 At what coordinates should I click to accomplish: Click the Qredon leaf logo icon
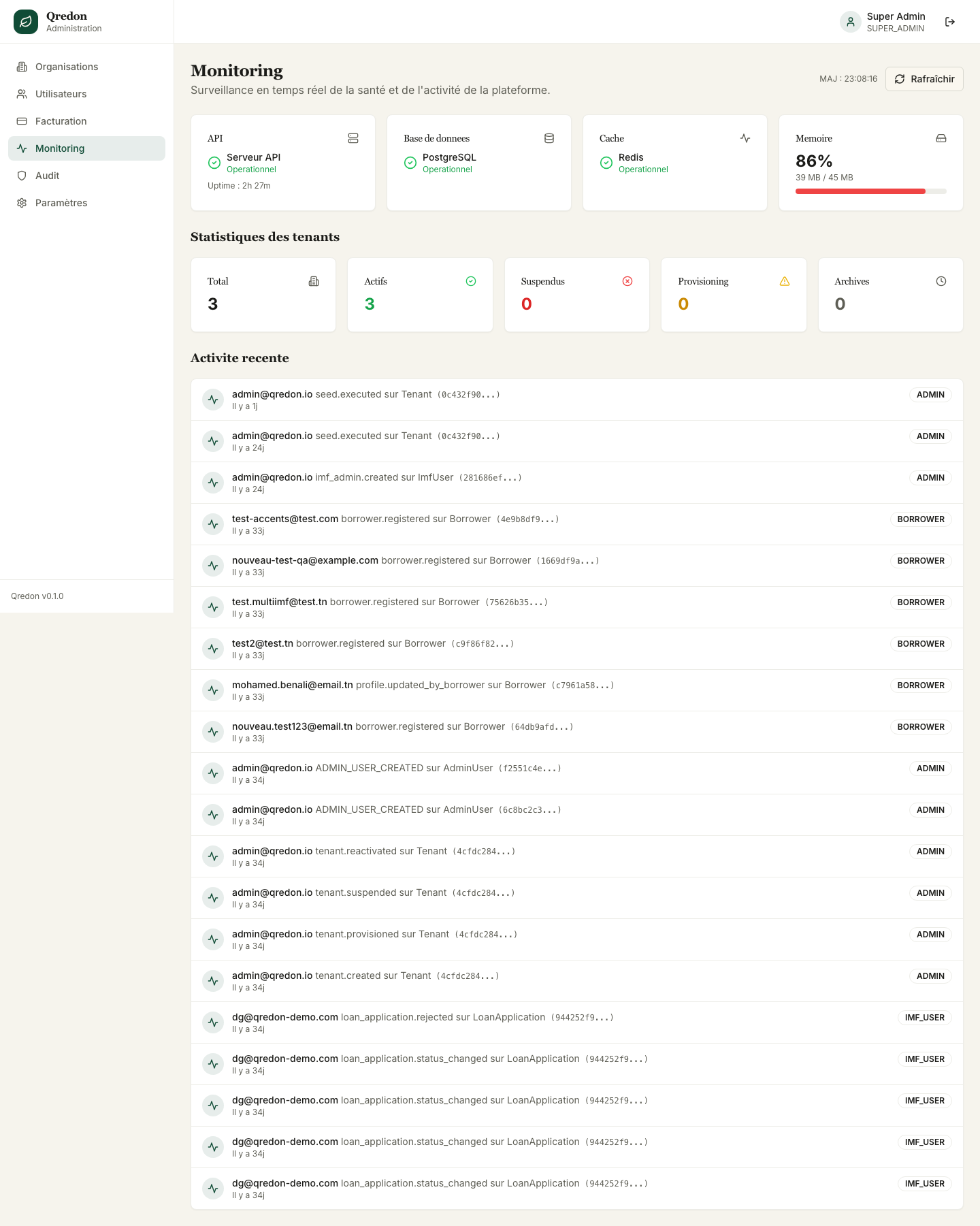(26, 22)
